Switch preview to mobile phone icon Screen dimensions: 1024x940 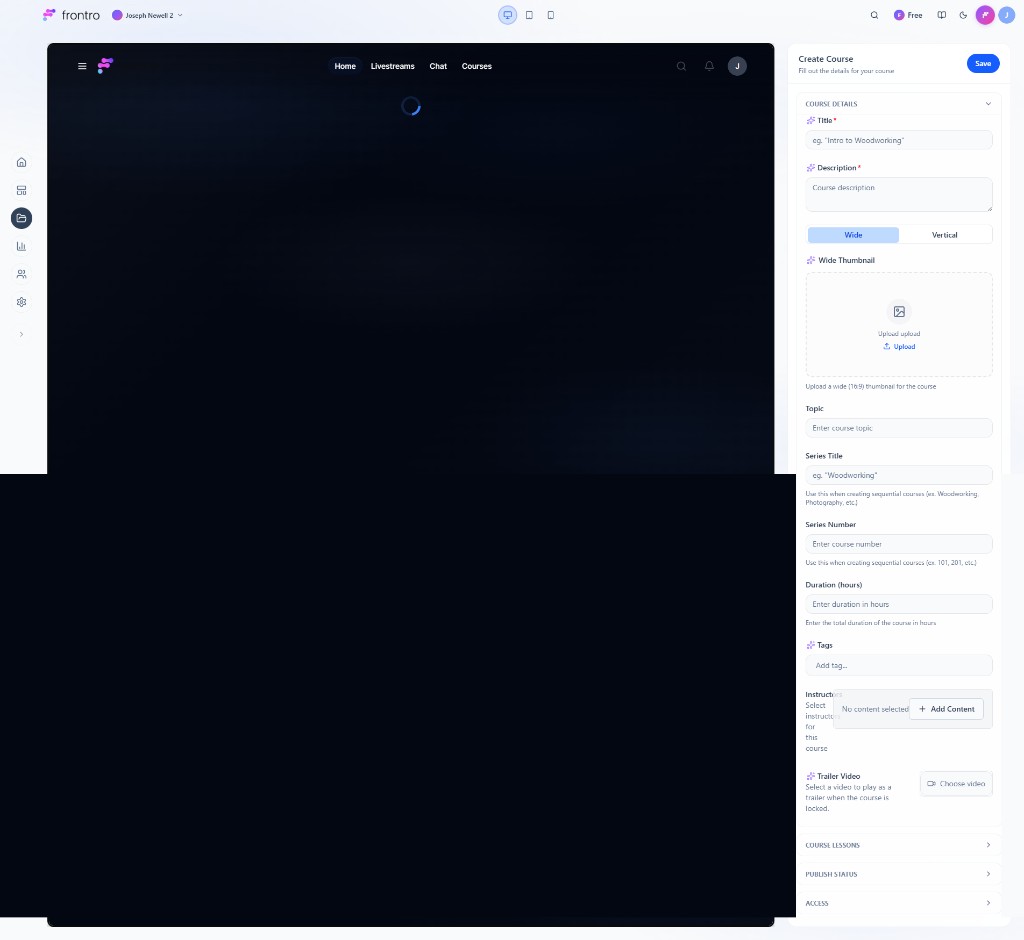click(550, 15)
